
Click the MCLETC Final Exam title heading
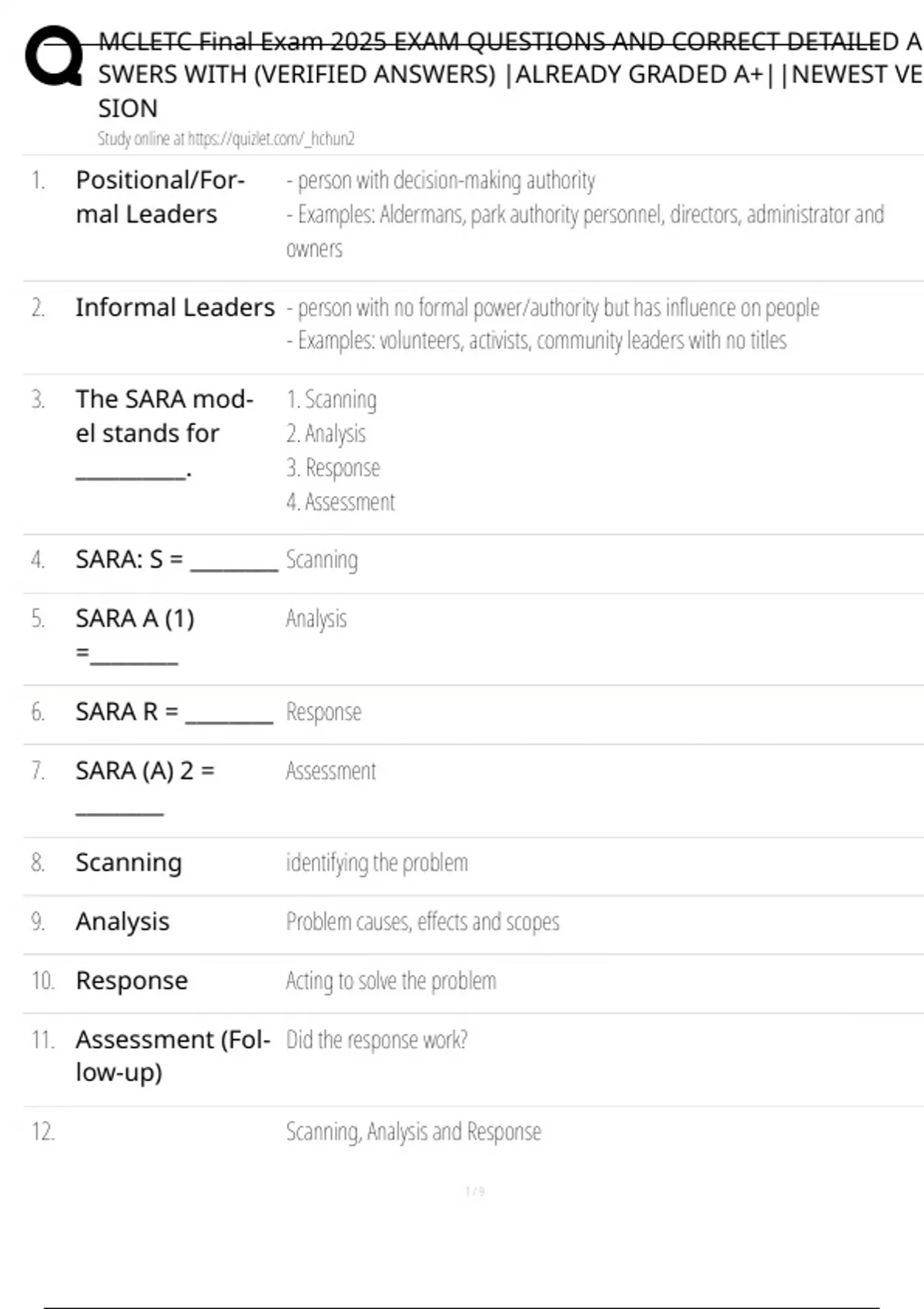(x=508, y=74)
